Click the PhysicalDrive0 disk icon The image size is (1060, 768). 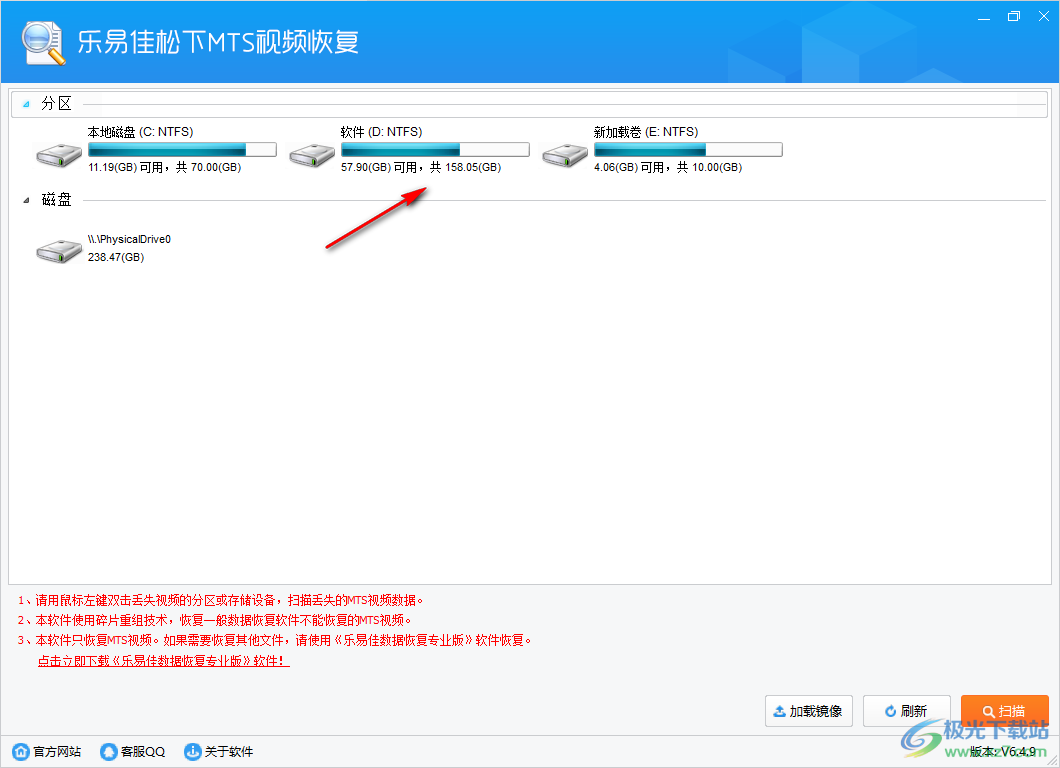pos(59,251)
